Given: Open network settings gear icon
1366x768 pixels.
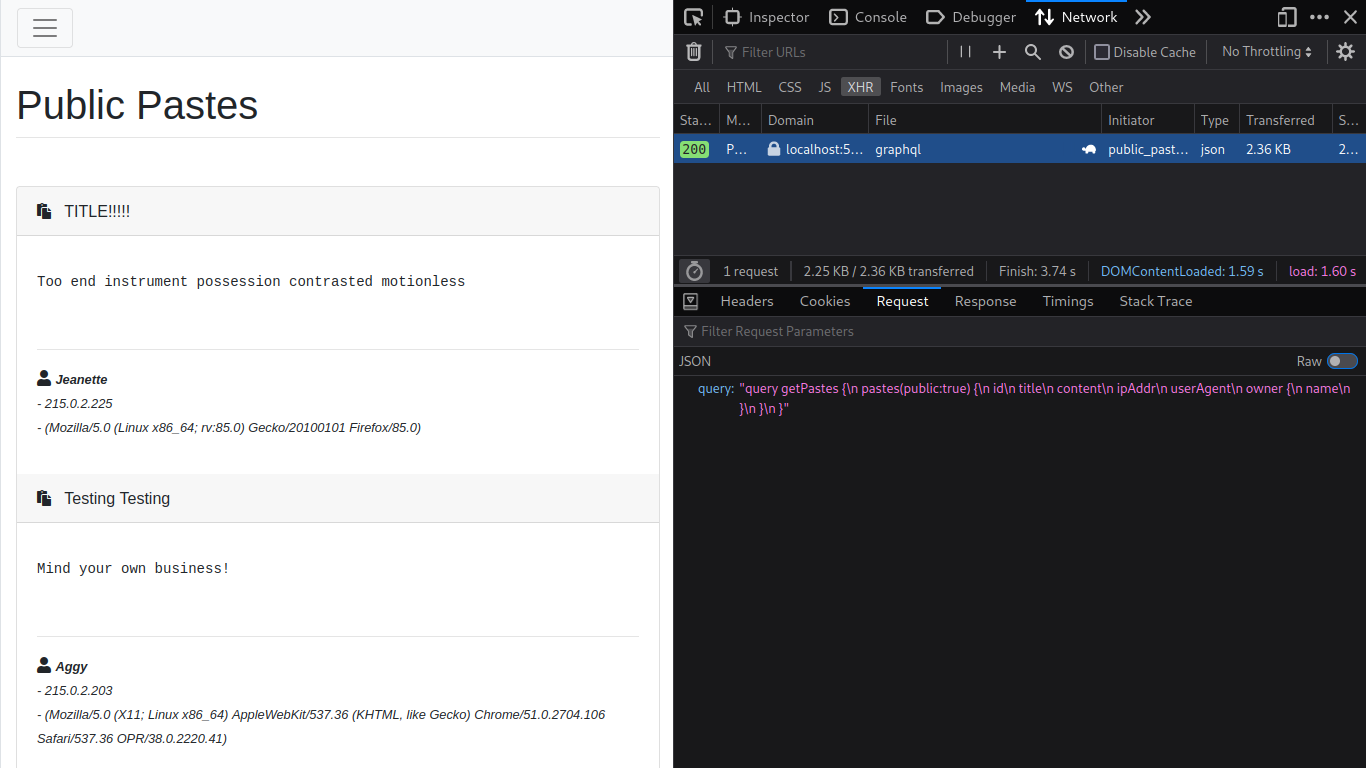Looking at the screenshot, I should (x=1345, y=52).
